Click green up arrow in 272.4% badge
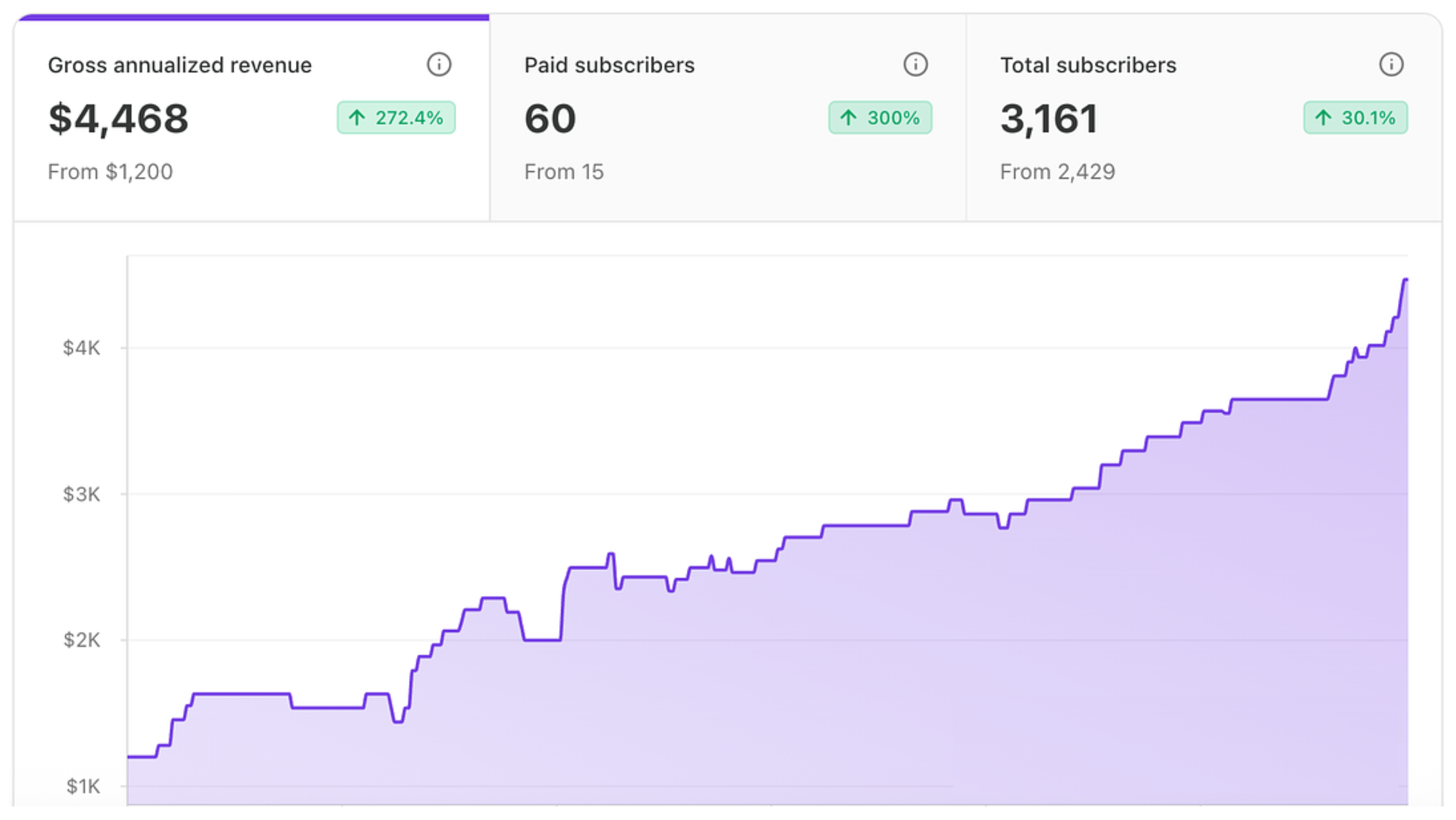Image resolution: width=1456 pixels, height=820 pixels. 357,117
